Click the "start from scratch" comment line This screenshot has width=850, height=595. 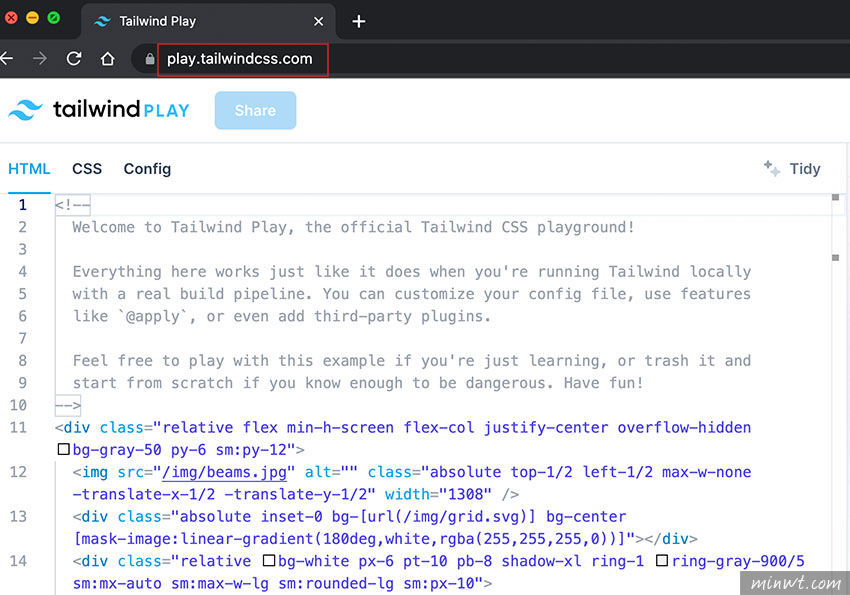(x=358, y=383)
